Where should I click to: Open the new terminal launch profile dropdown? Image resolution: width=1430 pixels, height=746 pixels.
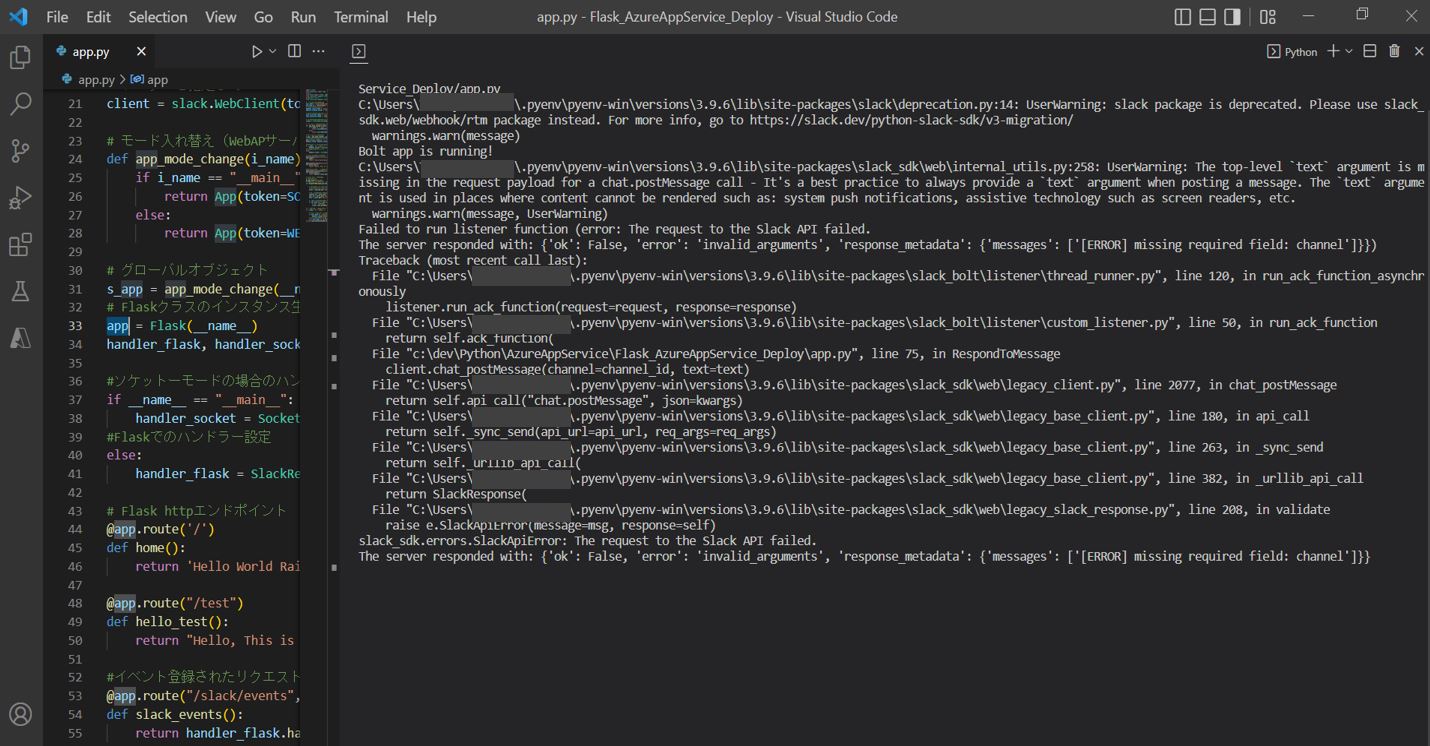tap(1349, 51)
